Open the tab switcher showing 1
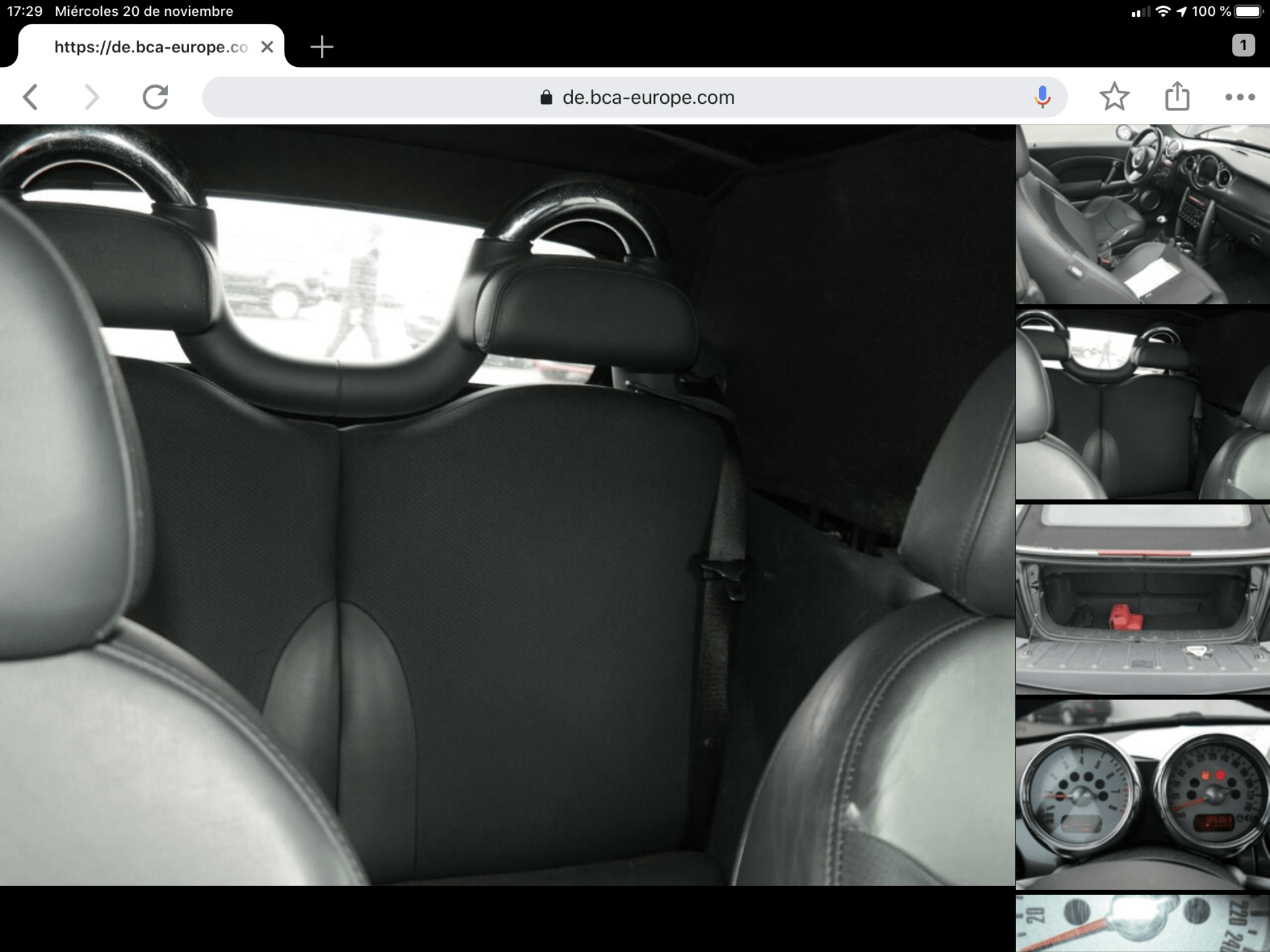 [1243, 46]
